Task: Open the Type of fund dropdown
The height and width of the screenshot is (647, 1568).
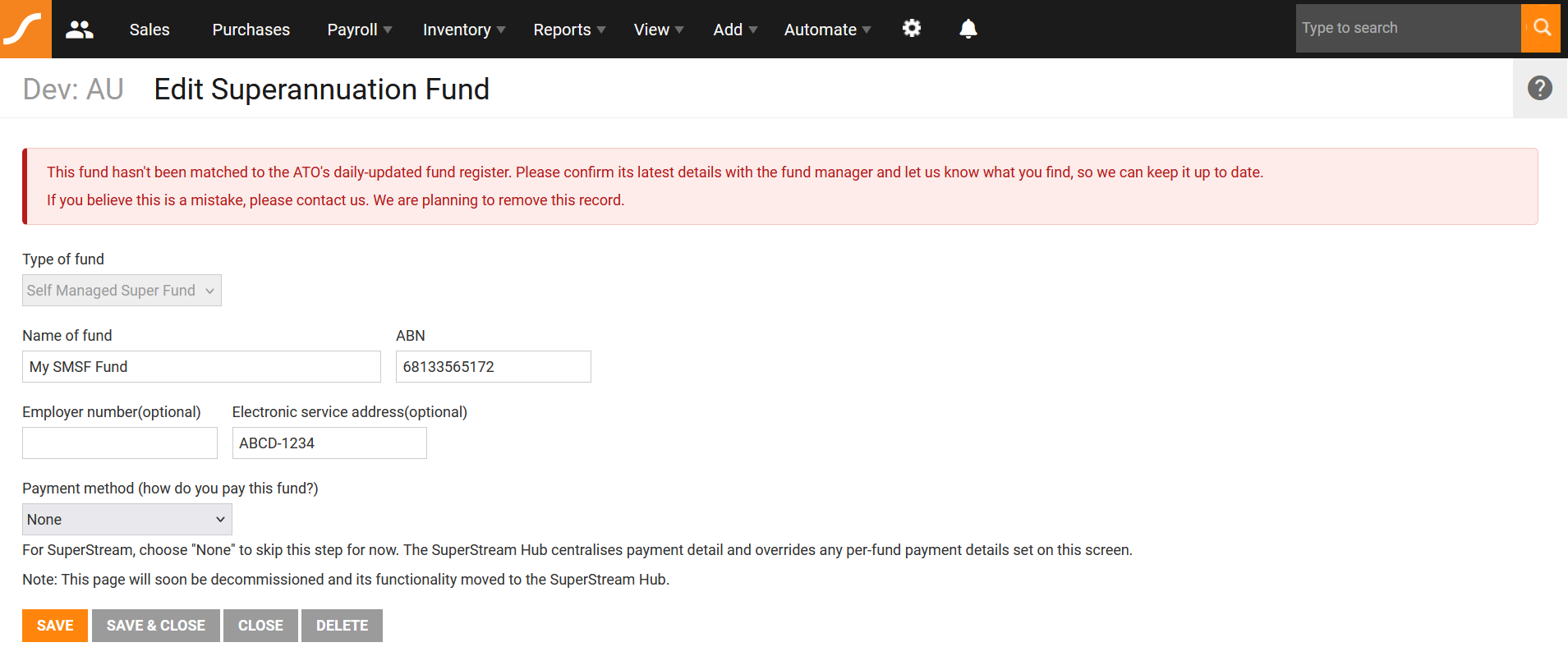Action: [x=122, y=291]
